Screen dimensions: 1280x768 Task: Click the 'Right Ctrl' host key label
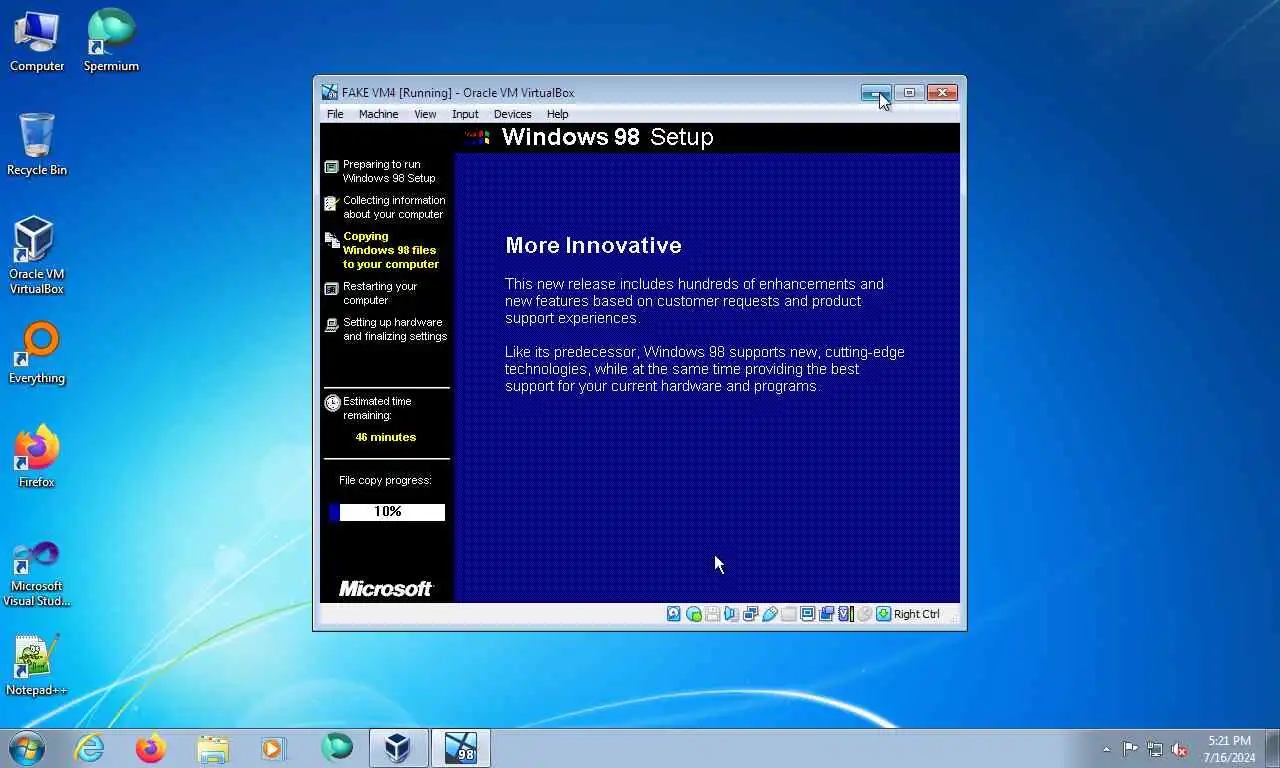pos(917,614)
